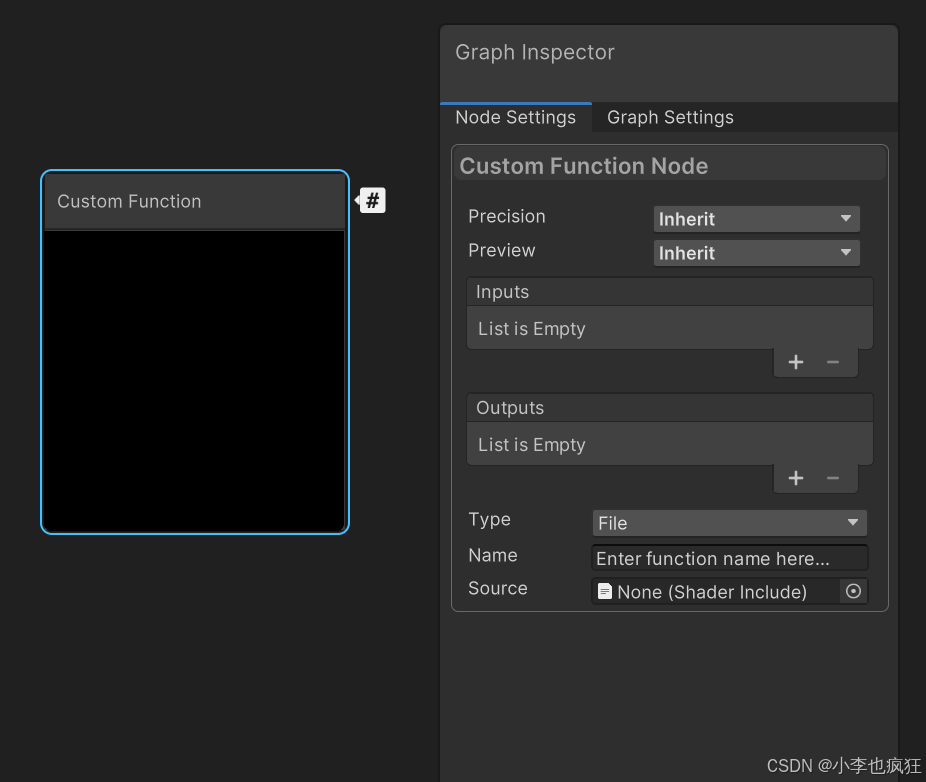Switch to the Graph Settings tab

[669, 117]
